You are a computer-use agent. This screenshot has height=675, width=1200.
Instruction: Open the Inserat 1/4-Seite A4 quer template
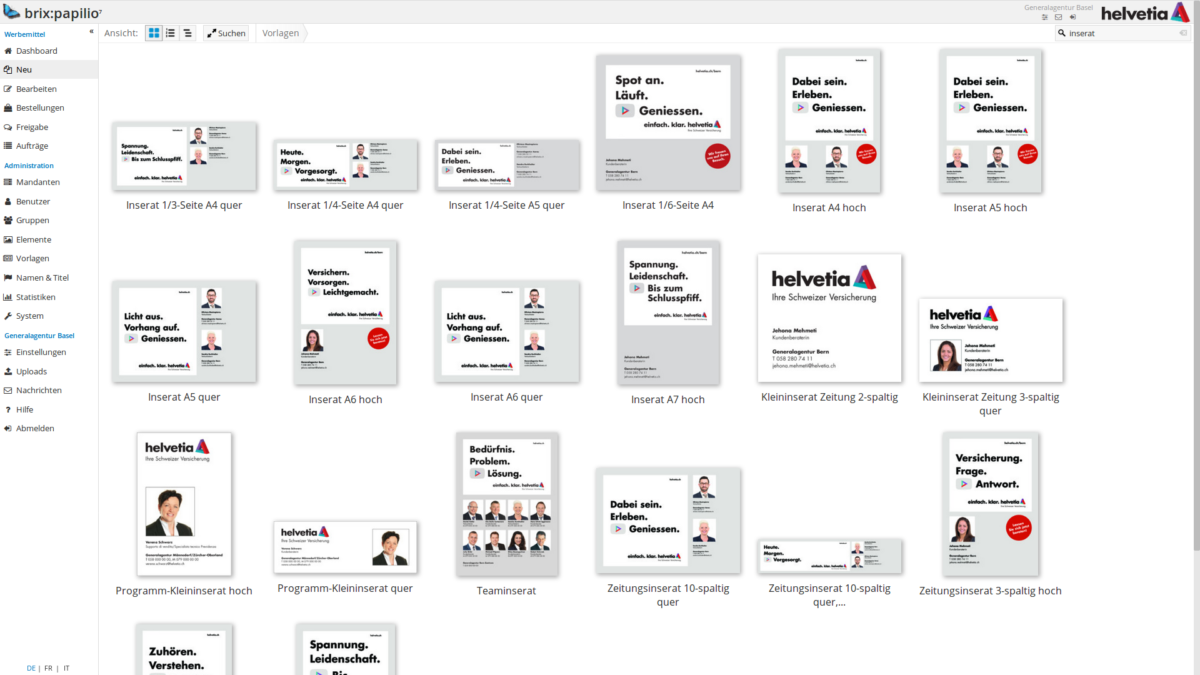(345, 164)
